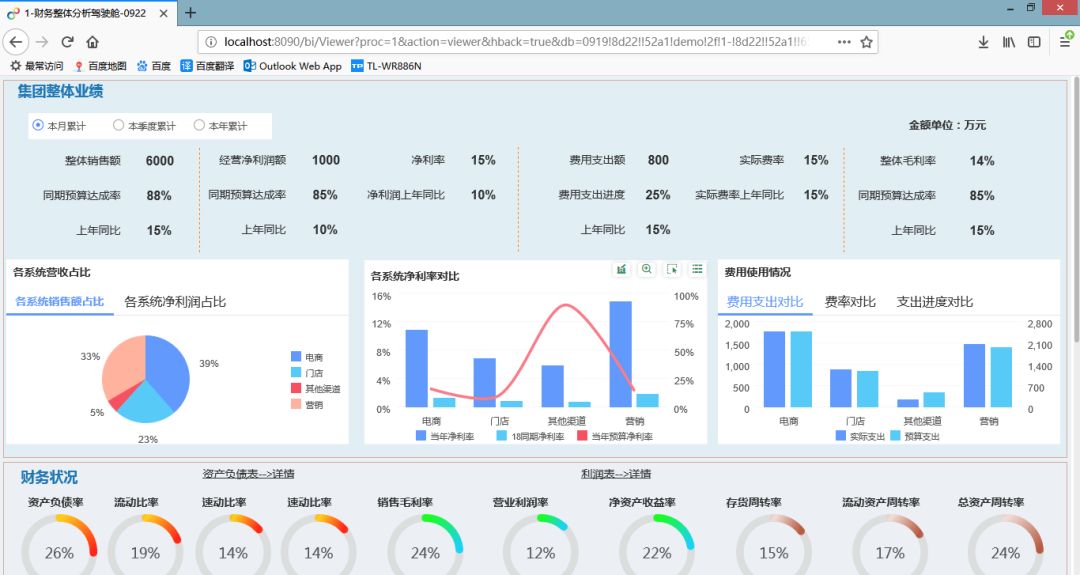Click the 经营净利润额 value 1000

326,160
